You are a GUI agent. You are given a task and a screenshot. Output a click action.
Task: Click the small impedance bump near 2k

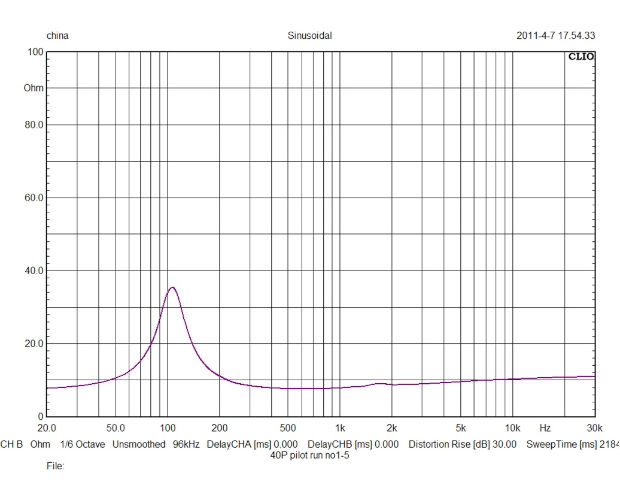(380, 383)
